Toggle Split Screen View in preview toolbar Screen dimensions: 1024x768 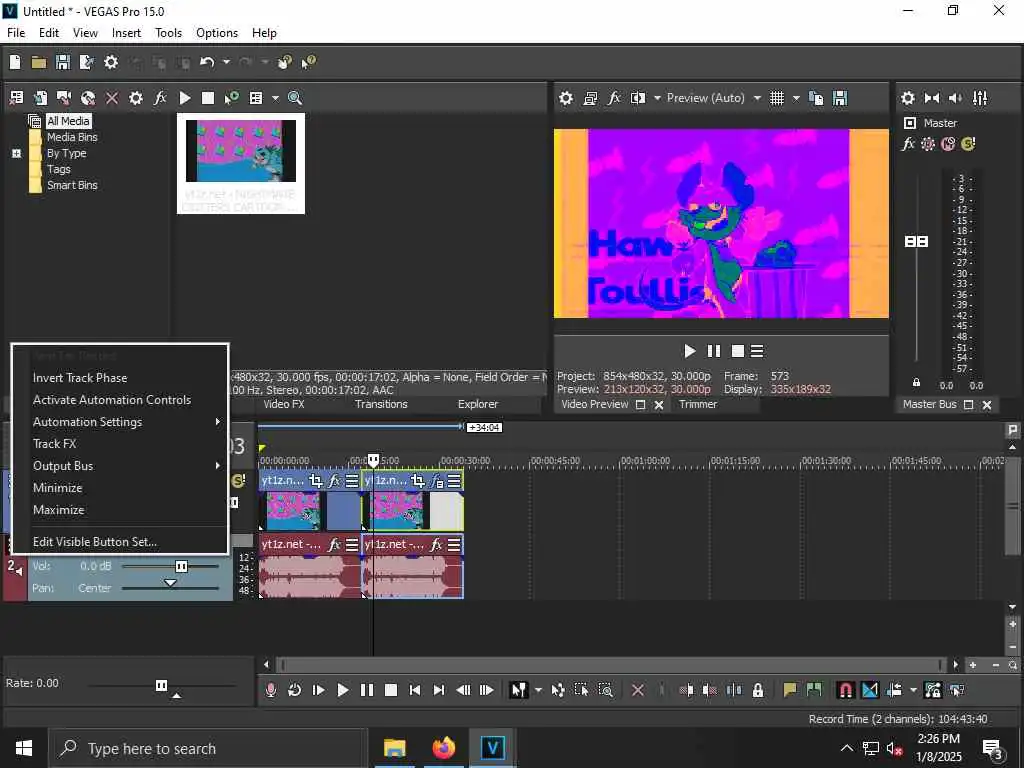(x=637, y=98)
